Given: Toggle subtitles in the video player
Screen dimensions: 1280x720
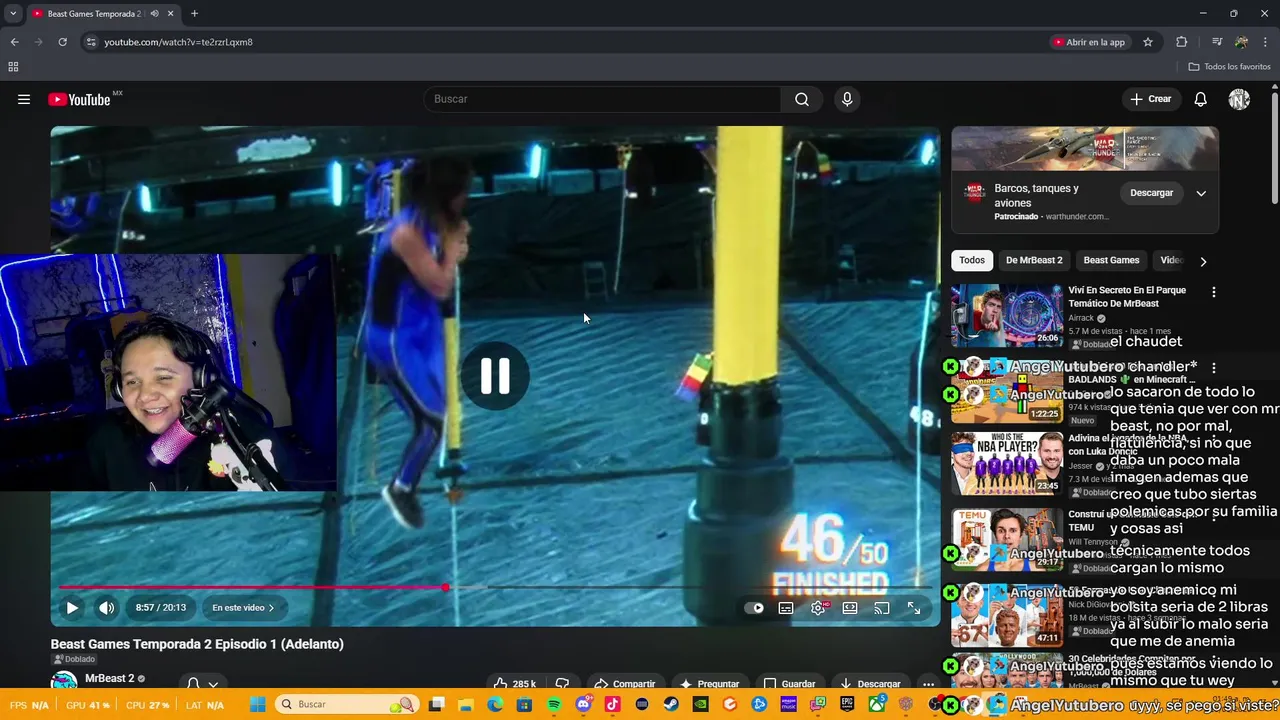Looking at the screenshot, I should click(786, 607).
